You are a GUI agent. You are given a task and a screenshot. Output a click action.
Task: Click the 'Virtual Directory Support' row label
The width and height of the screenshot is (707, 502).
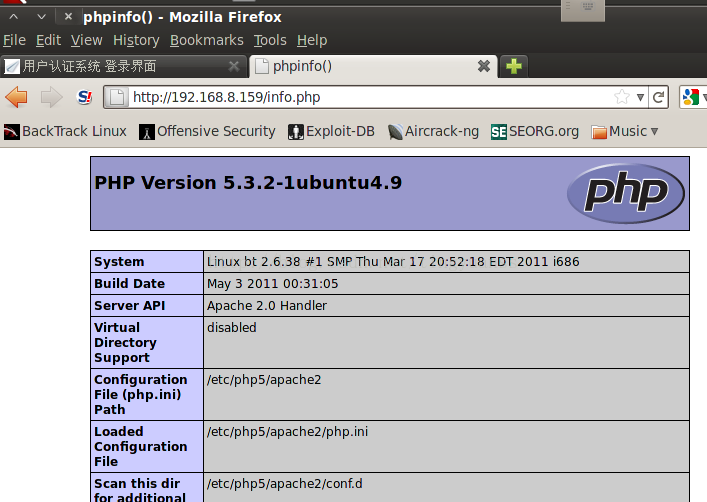click(x=125, y=342)
